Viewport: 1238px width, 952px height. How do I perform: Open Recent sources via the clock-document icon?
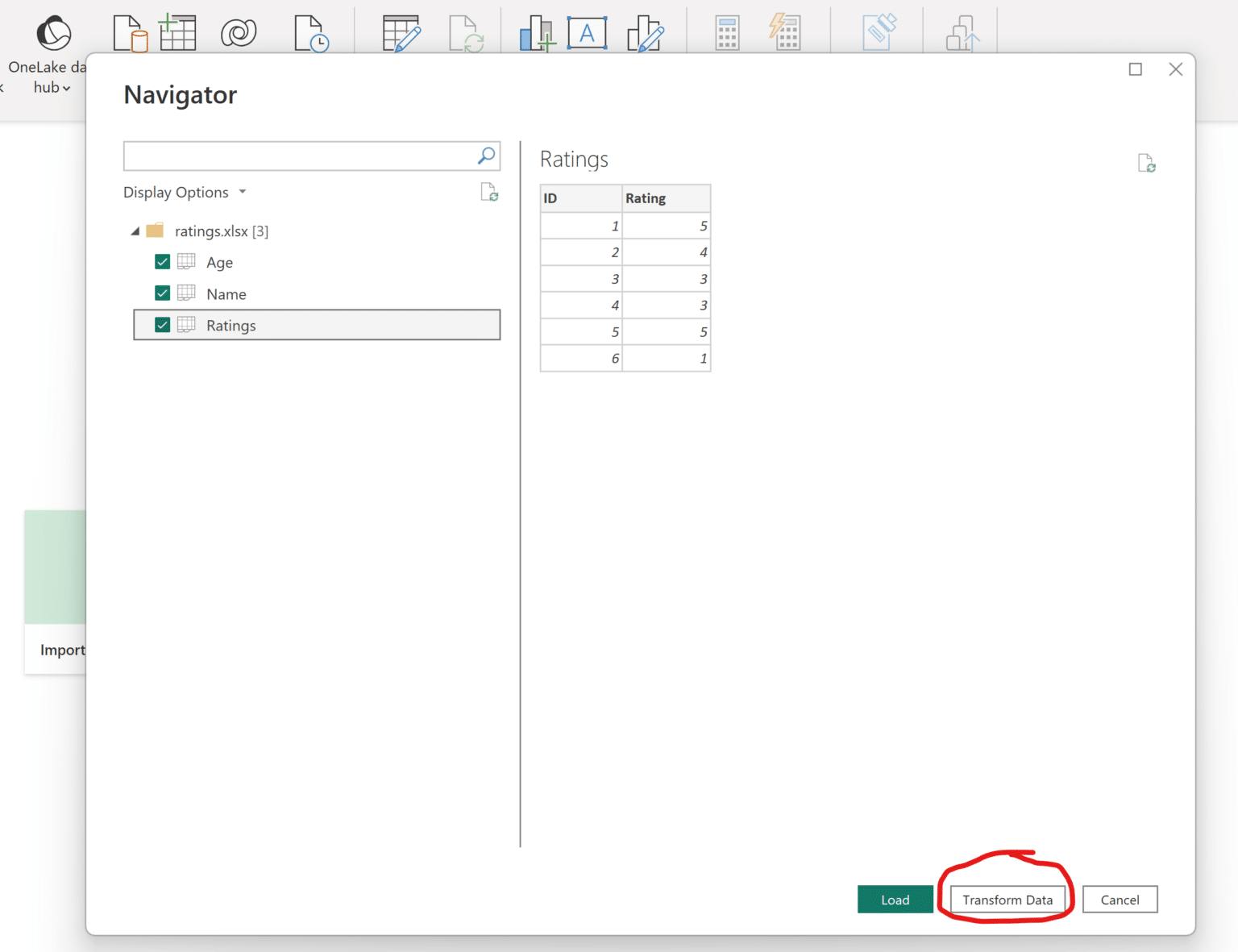pyautogui.click(x=311, y=32)
